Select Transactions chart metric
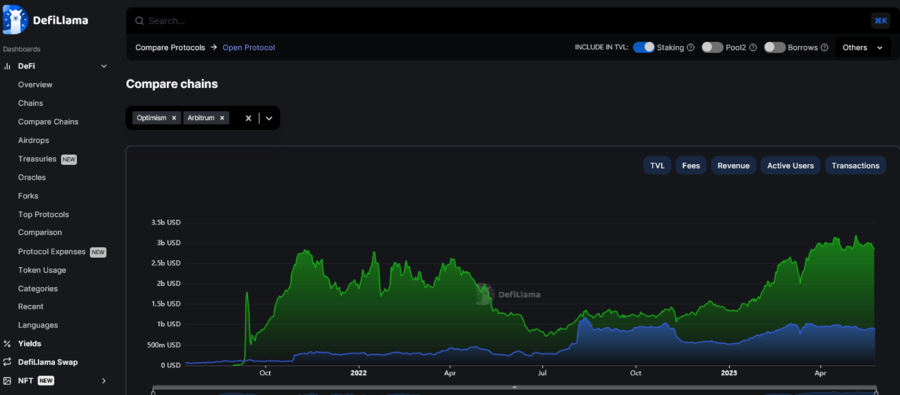The height and width of the screenshot is (395, 900). (x=855, y=165)
